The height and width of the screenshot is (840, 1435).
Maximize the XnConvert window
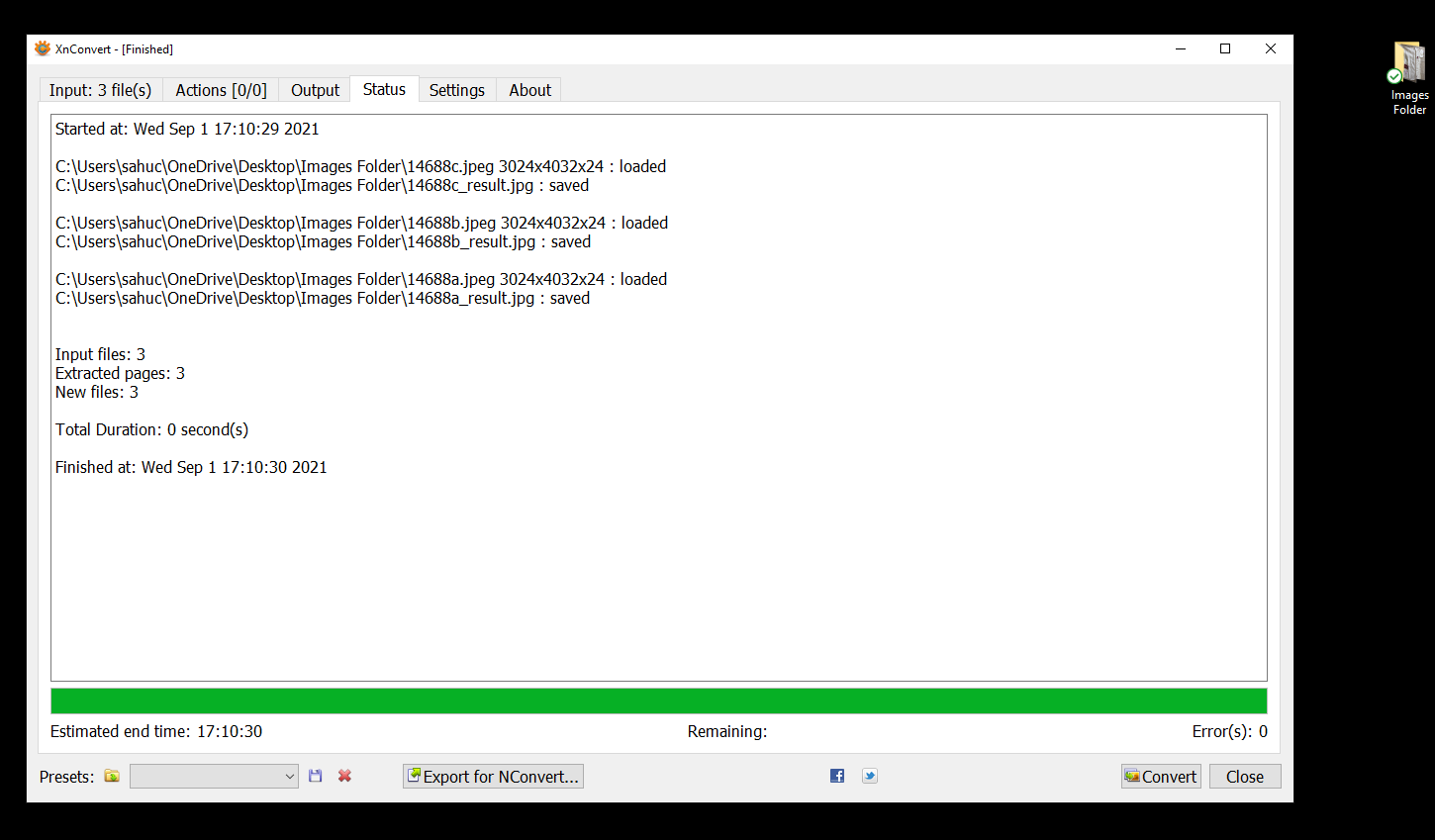tap(1225, 48)
